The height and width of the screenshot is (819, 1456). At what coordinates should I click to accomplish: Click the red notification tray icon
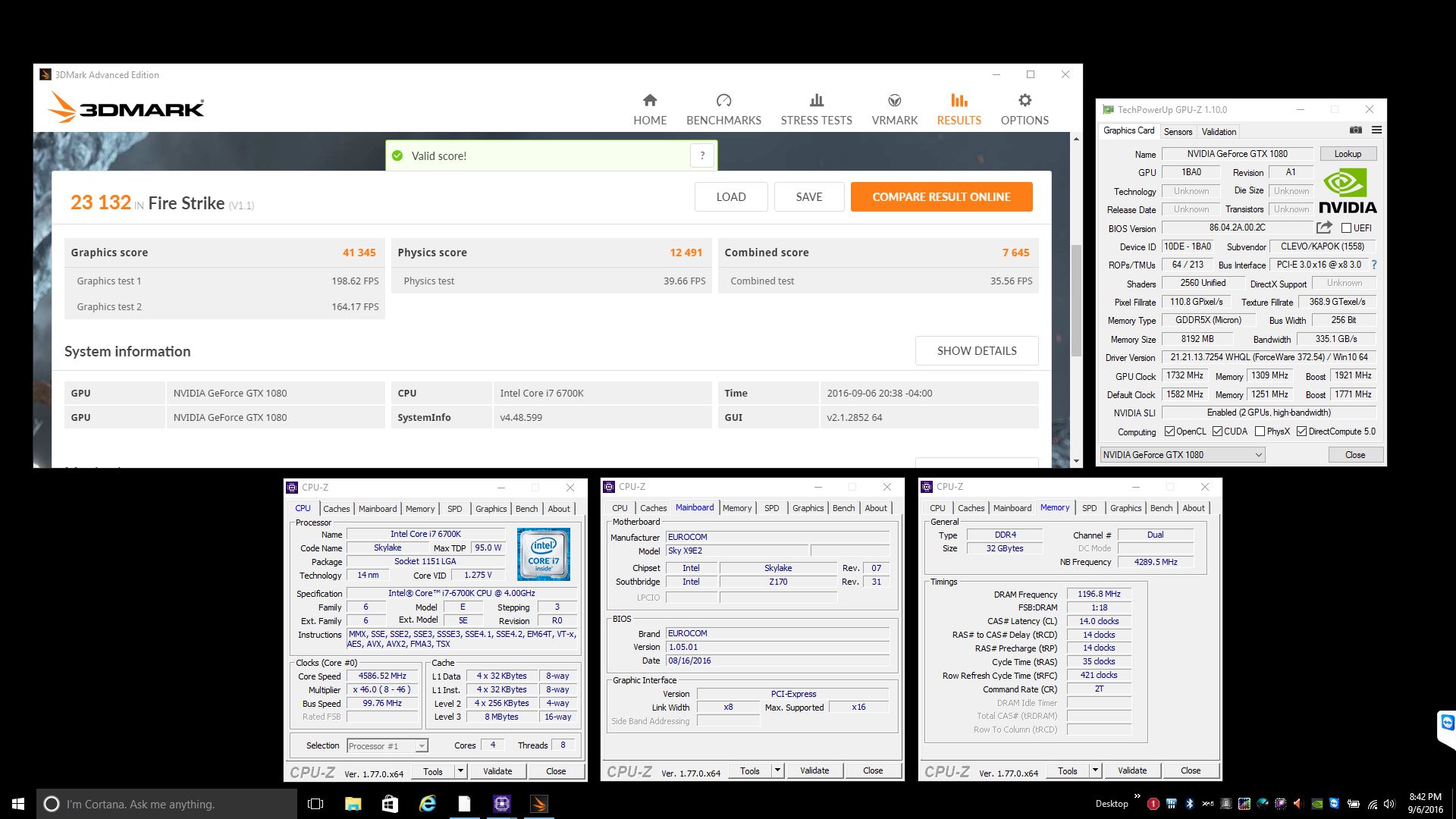[1153, 804]
